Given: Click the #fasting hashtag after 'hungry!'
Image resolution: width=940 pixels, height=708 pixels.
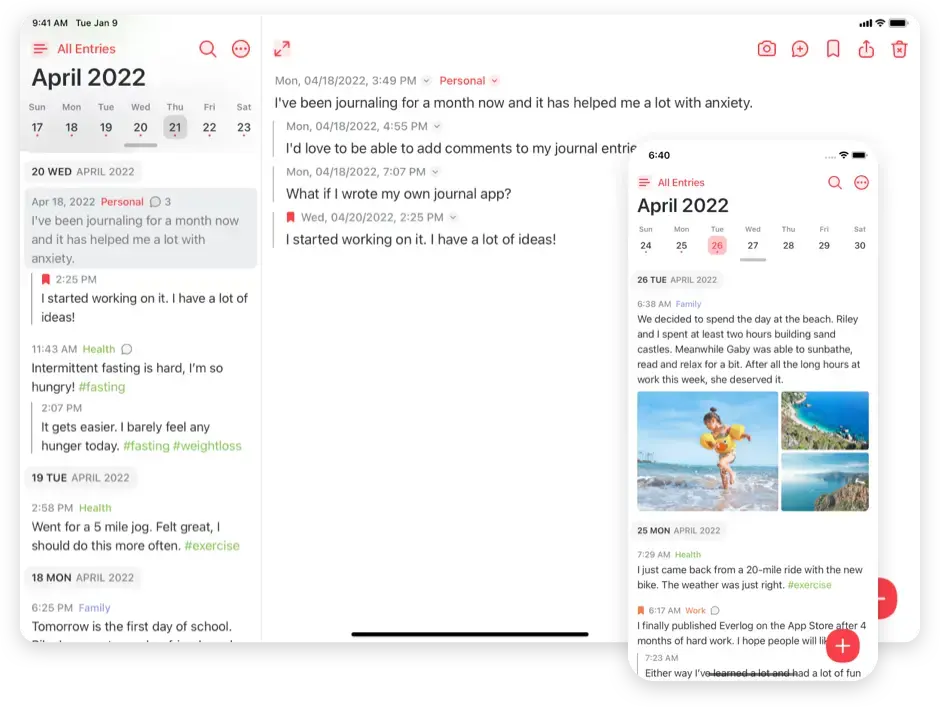Looking at the screenshot, I should coord(102,387).
